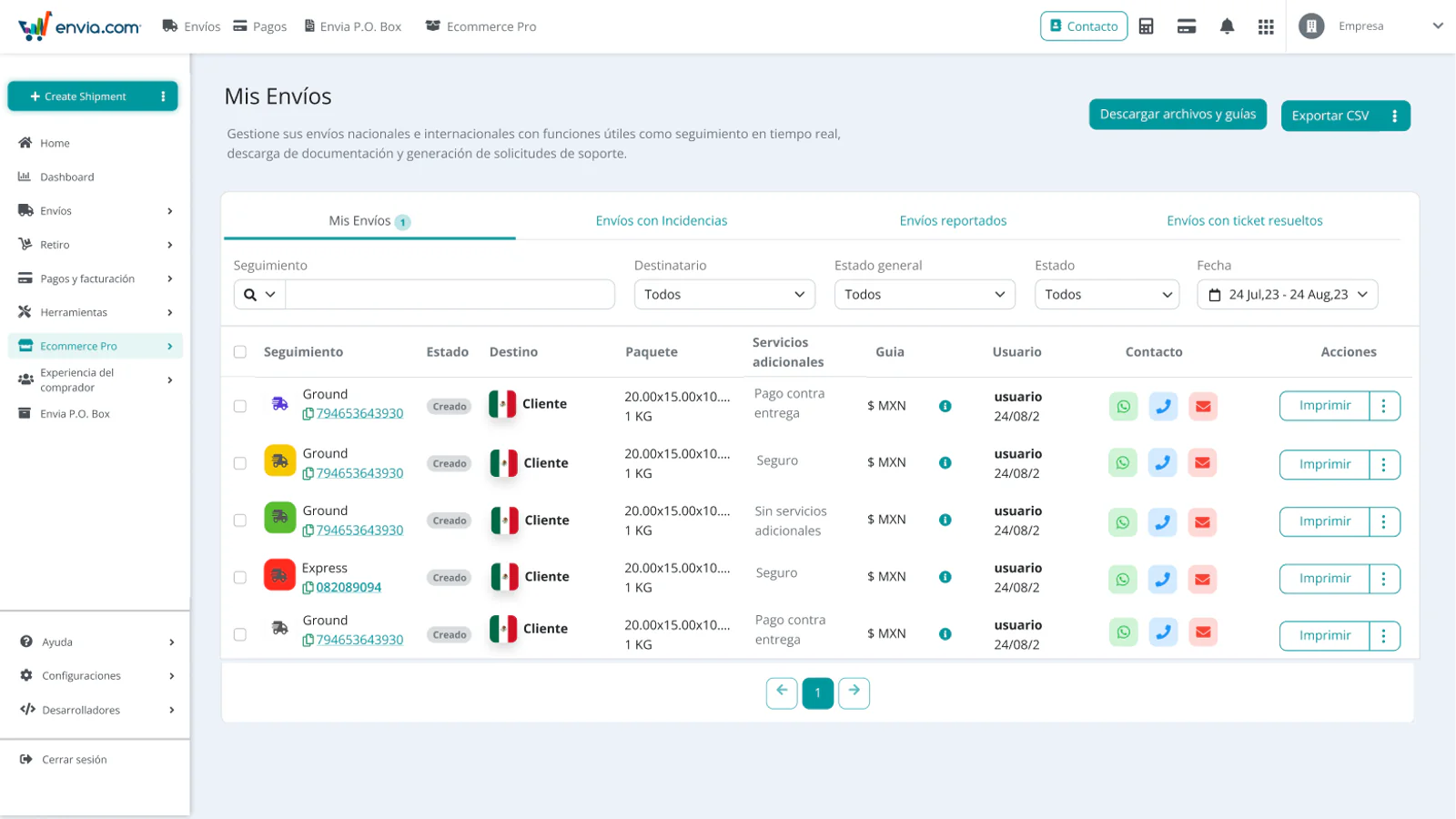Click Exportar CSV button
The image size is (1456, 819).
[x=1330, y=116]
